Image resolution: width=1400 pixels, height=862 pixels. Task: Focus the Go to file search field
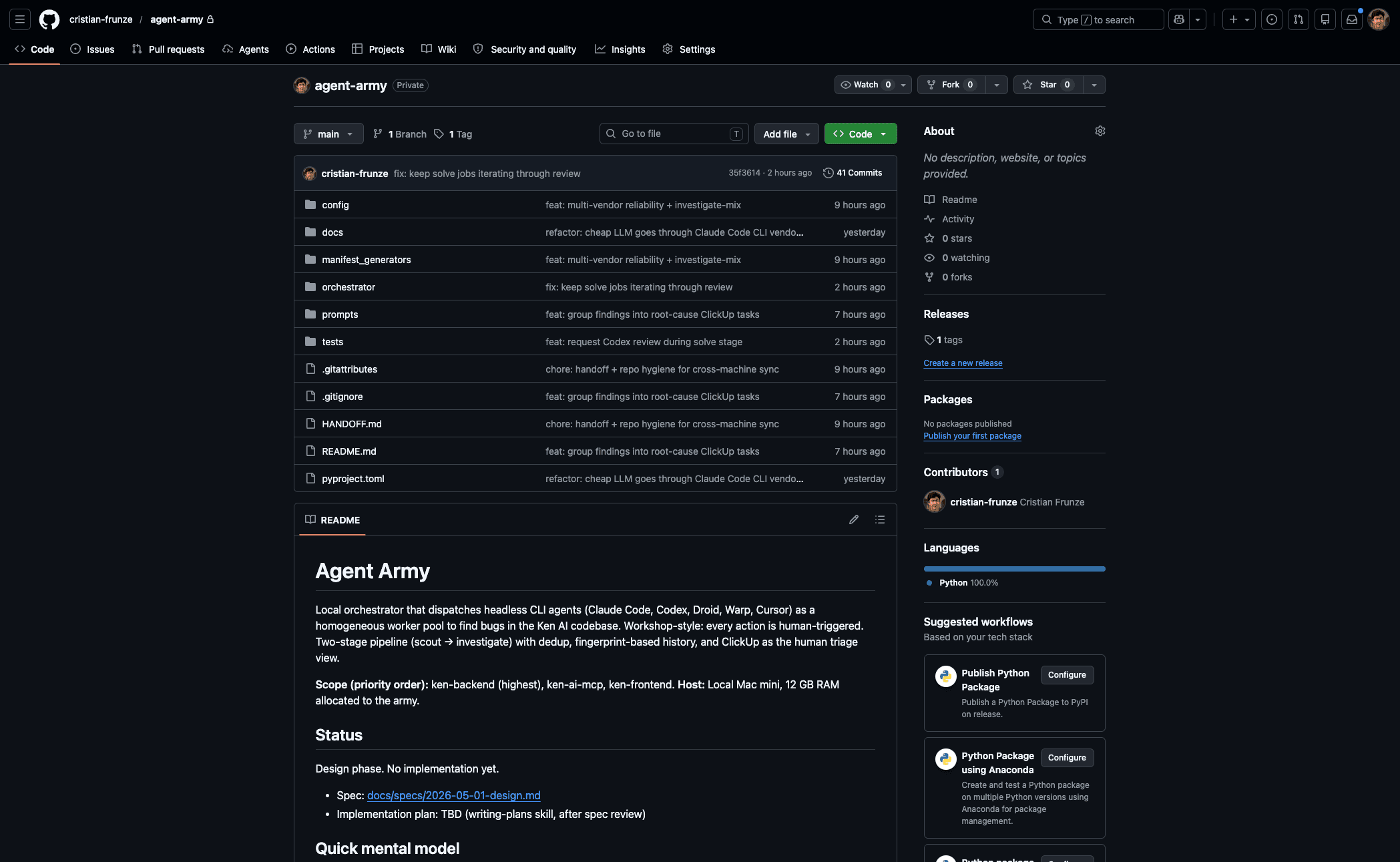click(674, 134)
